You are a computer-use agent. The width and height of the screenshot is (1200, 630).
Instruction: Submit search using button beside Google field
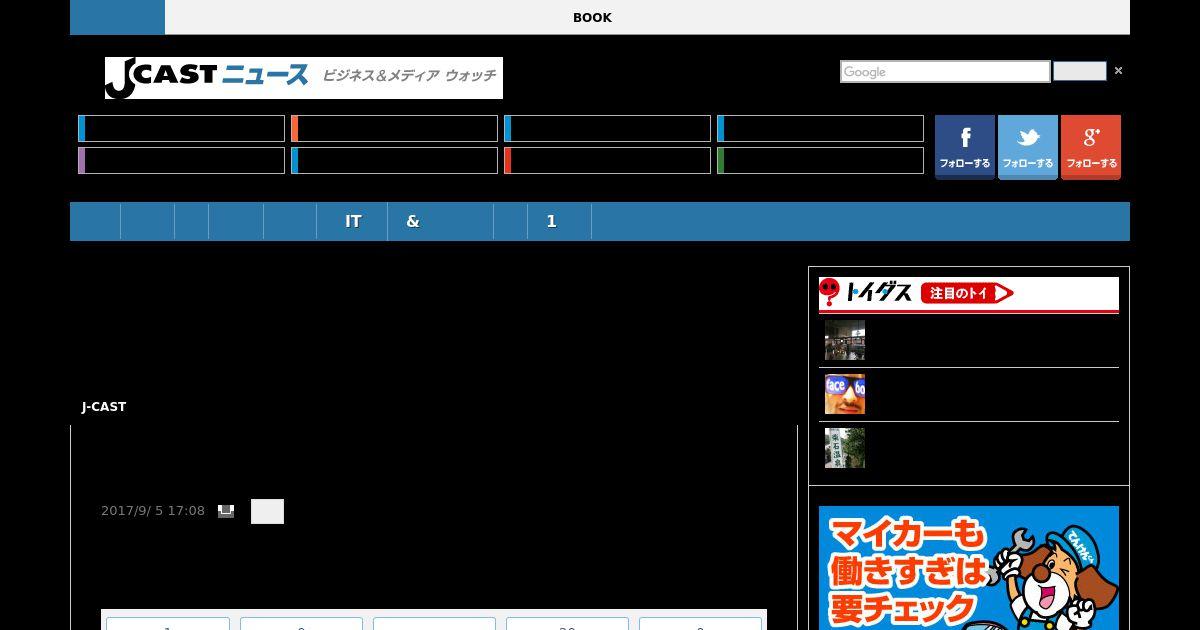[x=1080, y=71]
